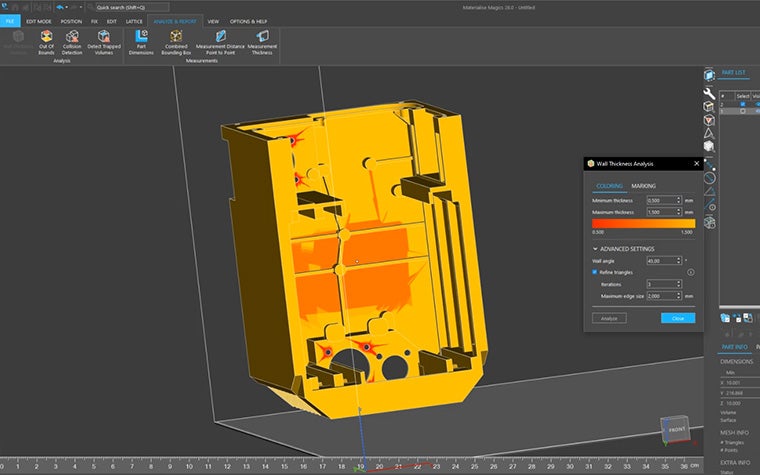
Task: Switch to the Marking tab
Action: point(643,185)
